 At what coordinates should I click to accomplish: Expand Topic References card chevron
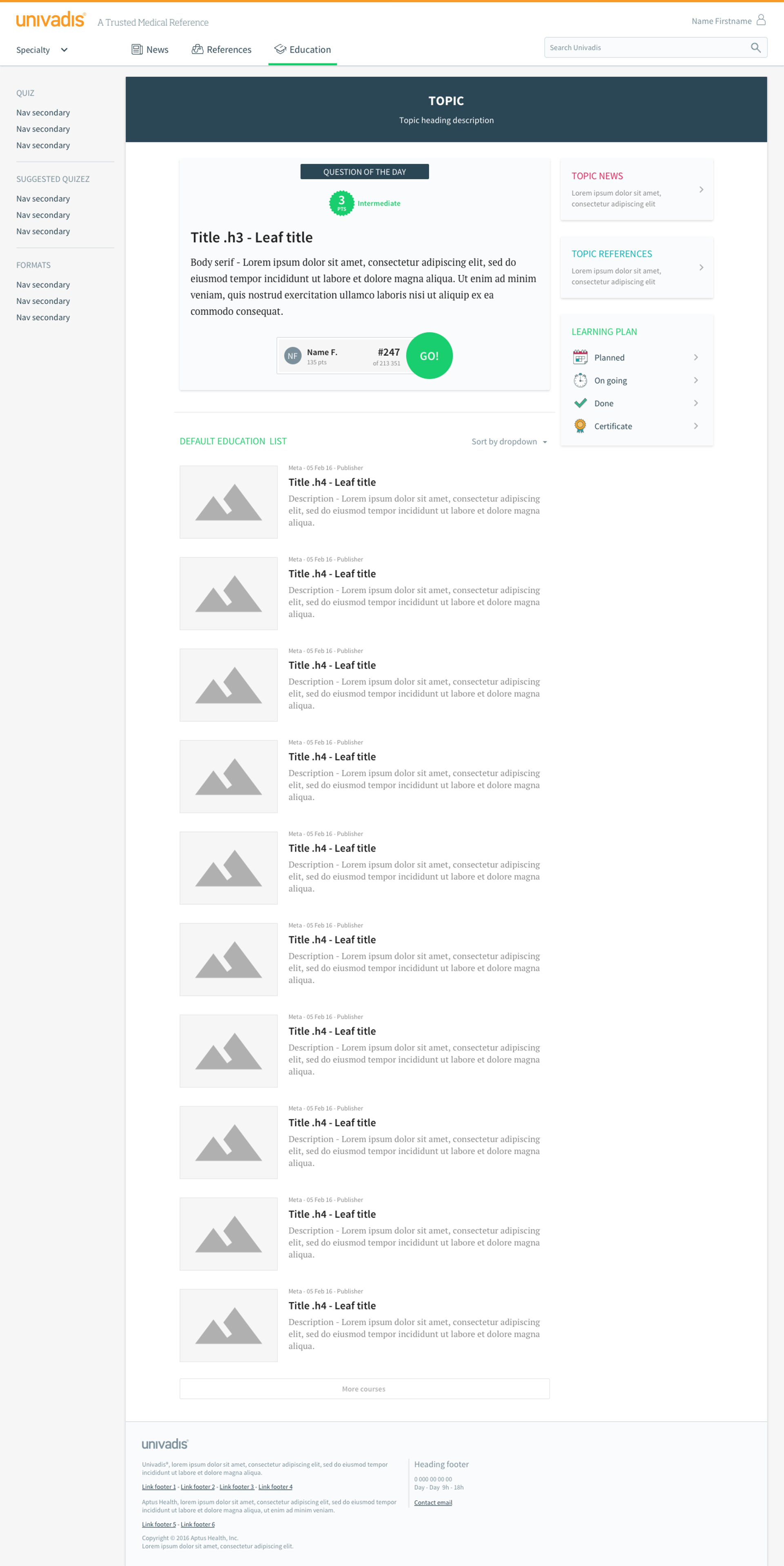(x=701, y=268)
